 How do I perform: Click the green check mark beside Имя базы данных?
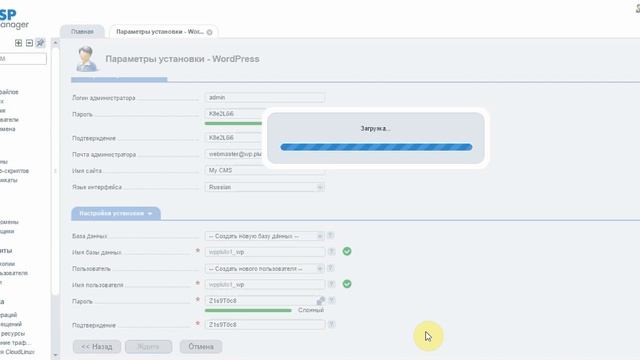347,251
